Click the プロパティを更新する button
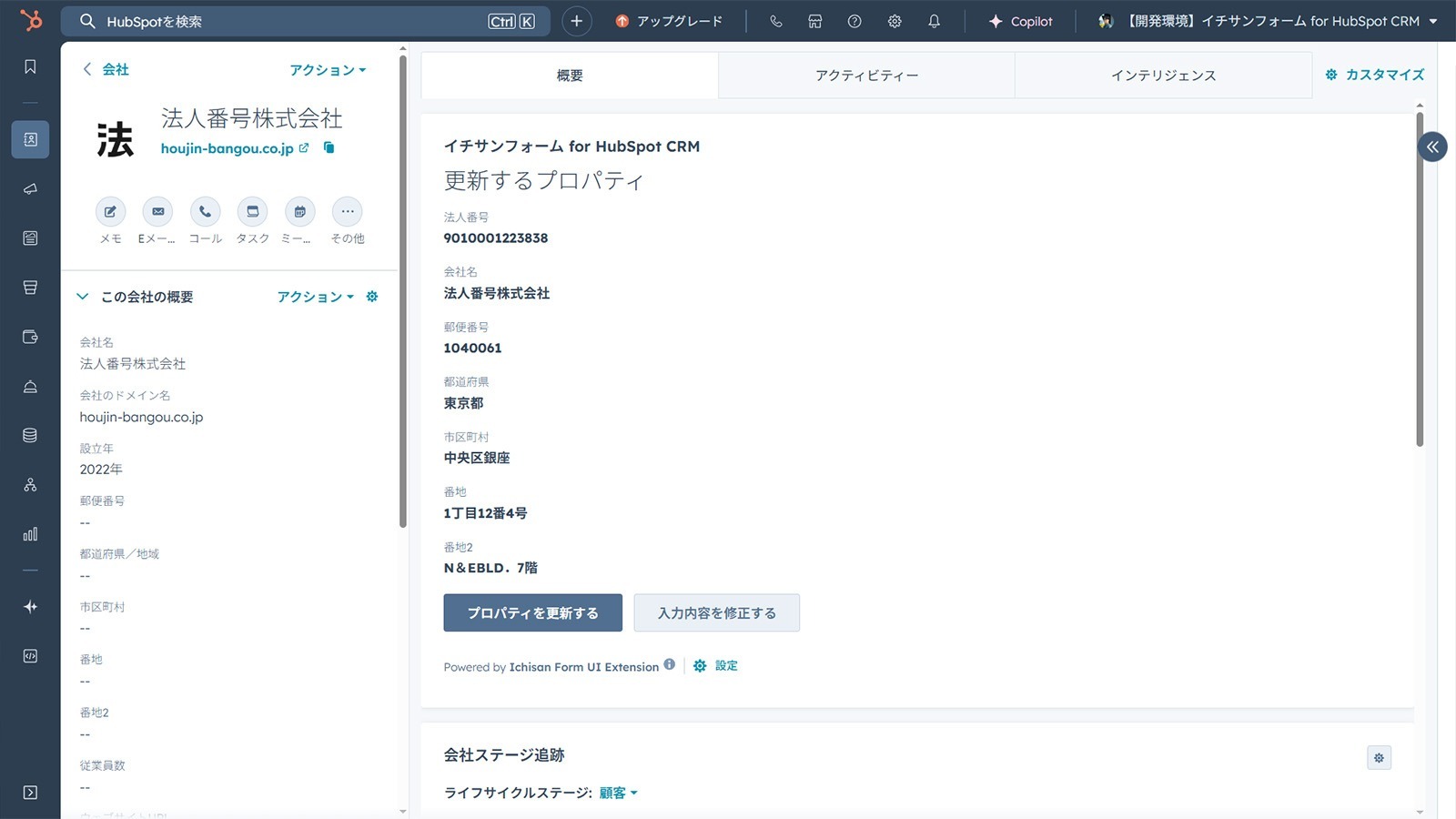Image resolution: width=1456 pixels, height=819 pixels. (x=532, y=612)
